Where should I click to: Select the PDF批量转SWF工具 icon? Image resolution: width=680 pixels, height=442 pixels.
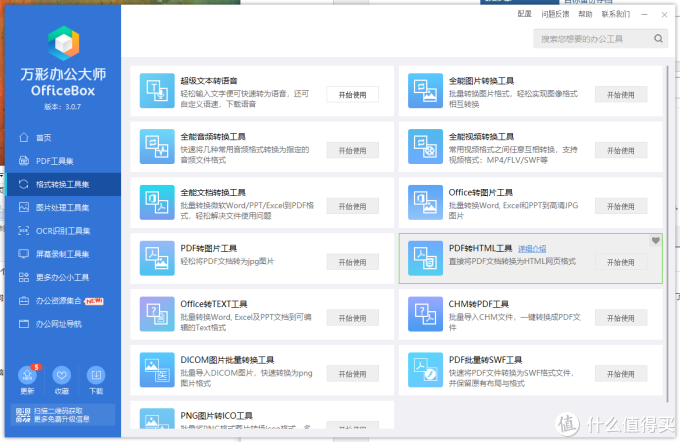[x=425, y=370]
